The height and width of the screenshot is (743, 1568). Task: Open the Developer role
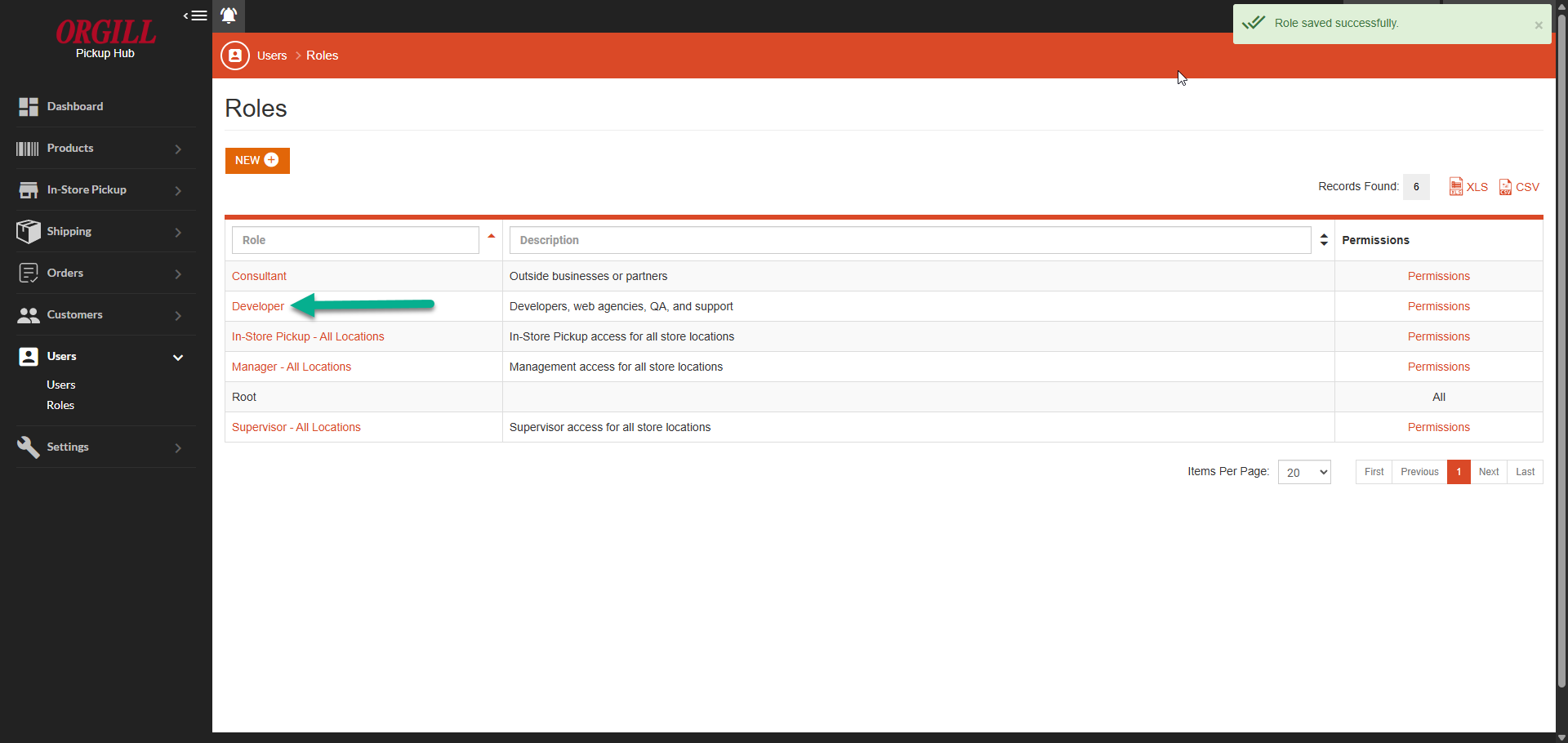coord(257,306)
